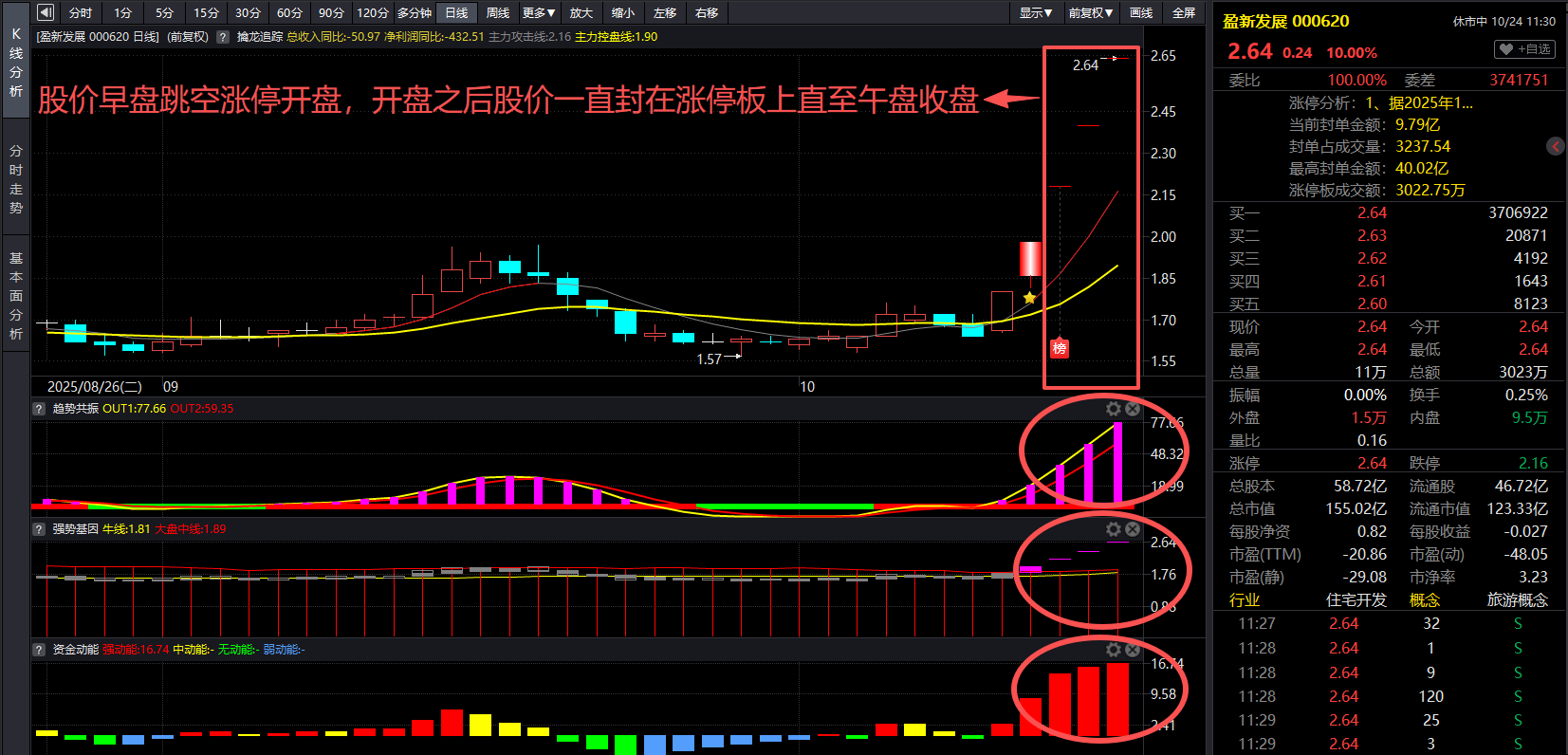Select the 30分 timeframe

[x=248, y=12]
